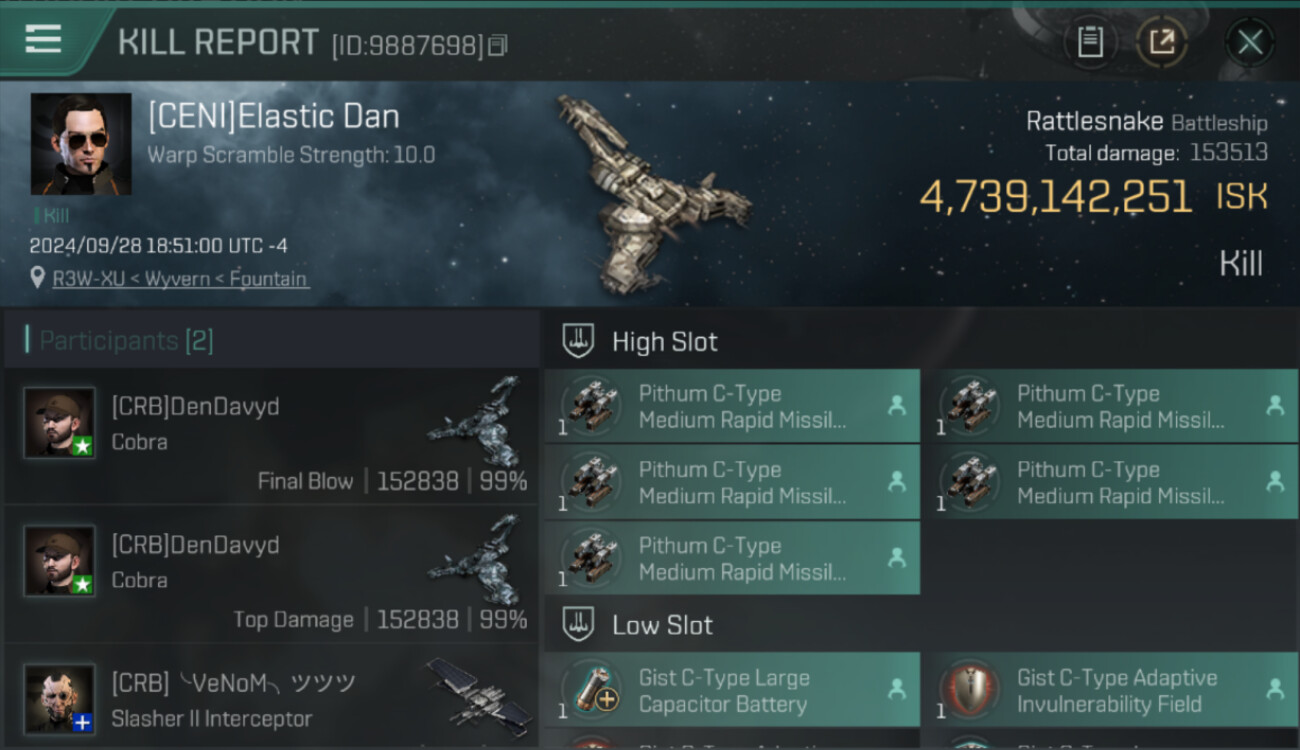This screenshot has height=750, width=1300.
Task: Open the R3W-XU location link
Action: (x=180, y=279)
